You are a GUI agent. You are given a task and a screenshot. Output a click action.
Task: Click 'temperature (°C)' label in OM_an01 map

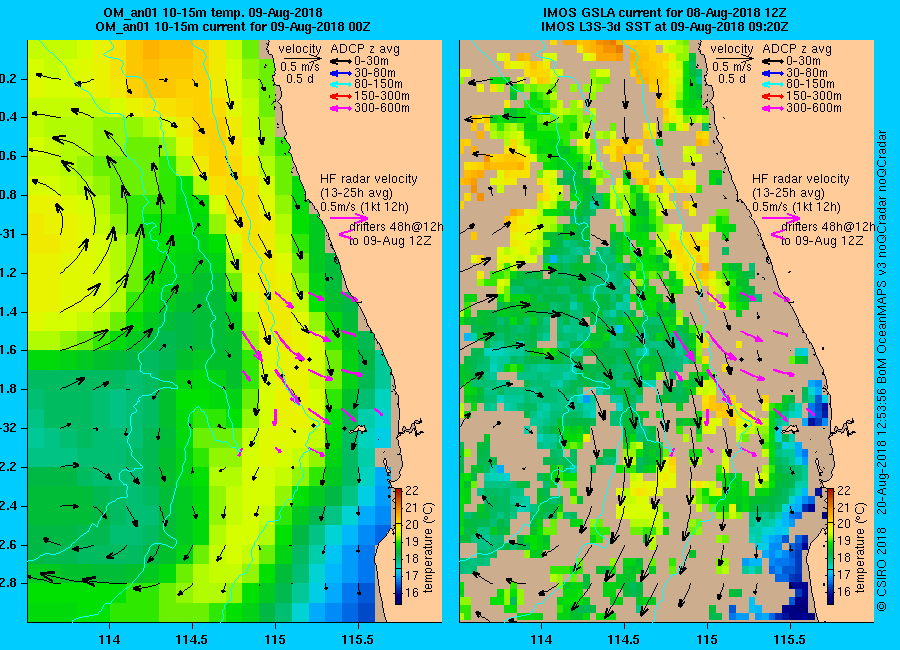tap(429, 548)
